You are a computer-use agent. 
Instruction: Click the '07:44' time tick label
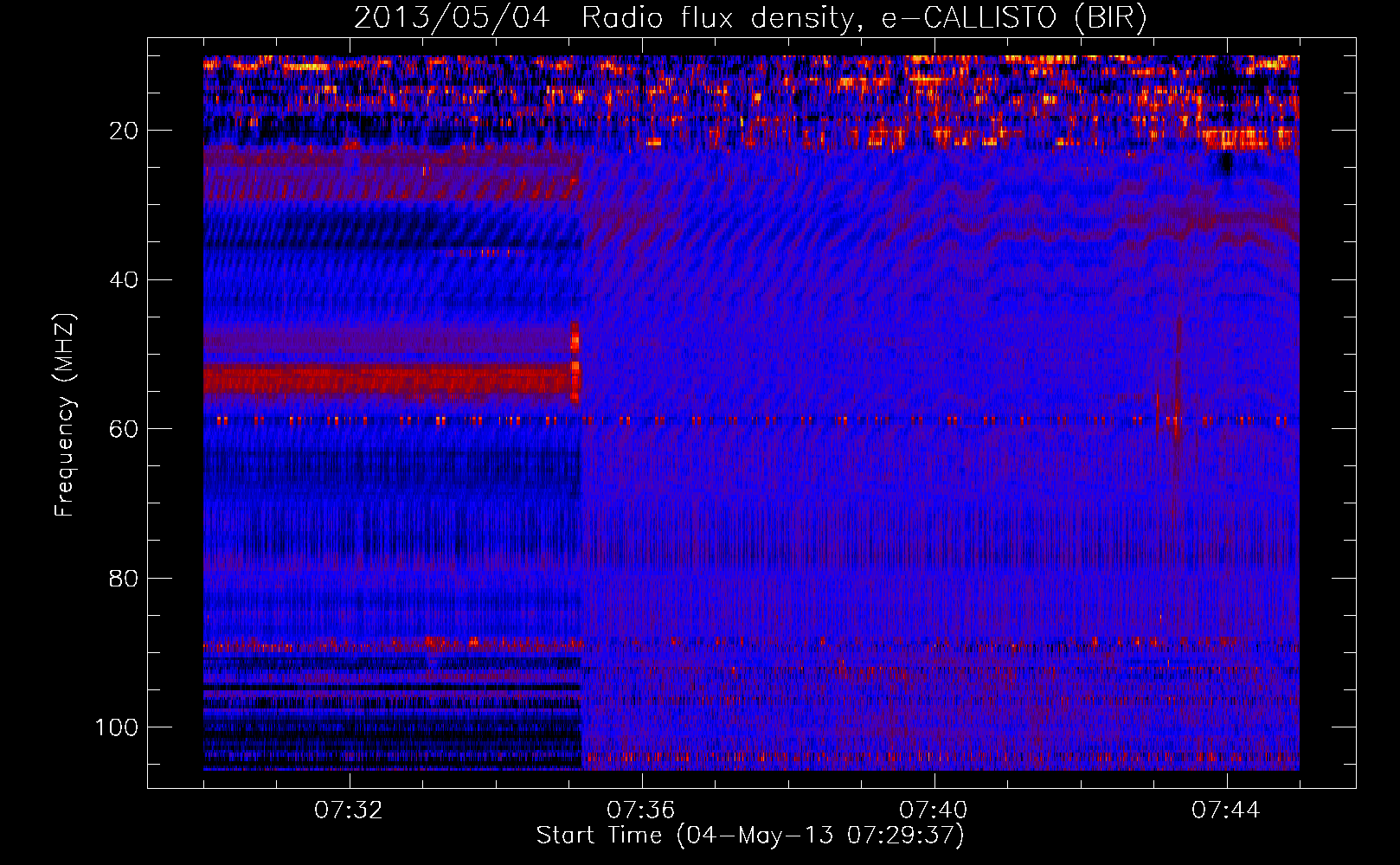click(1226, 811)
